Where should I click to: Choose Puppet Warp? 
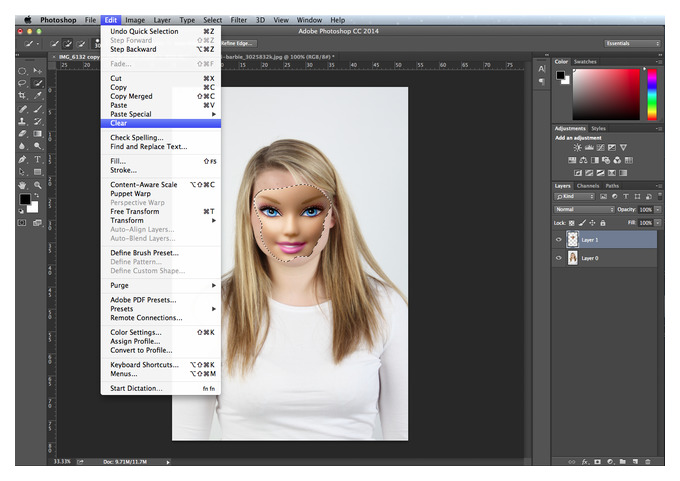click(x=160, y=193)
